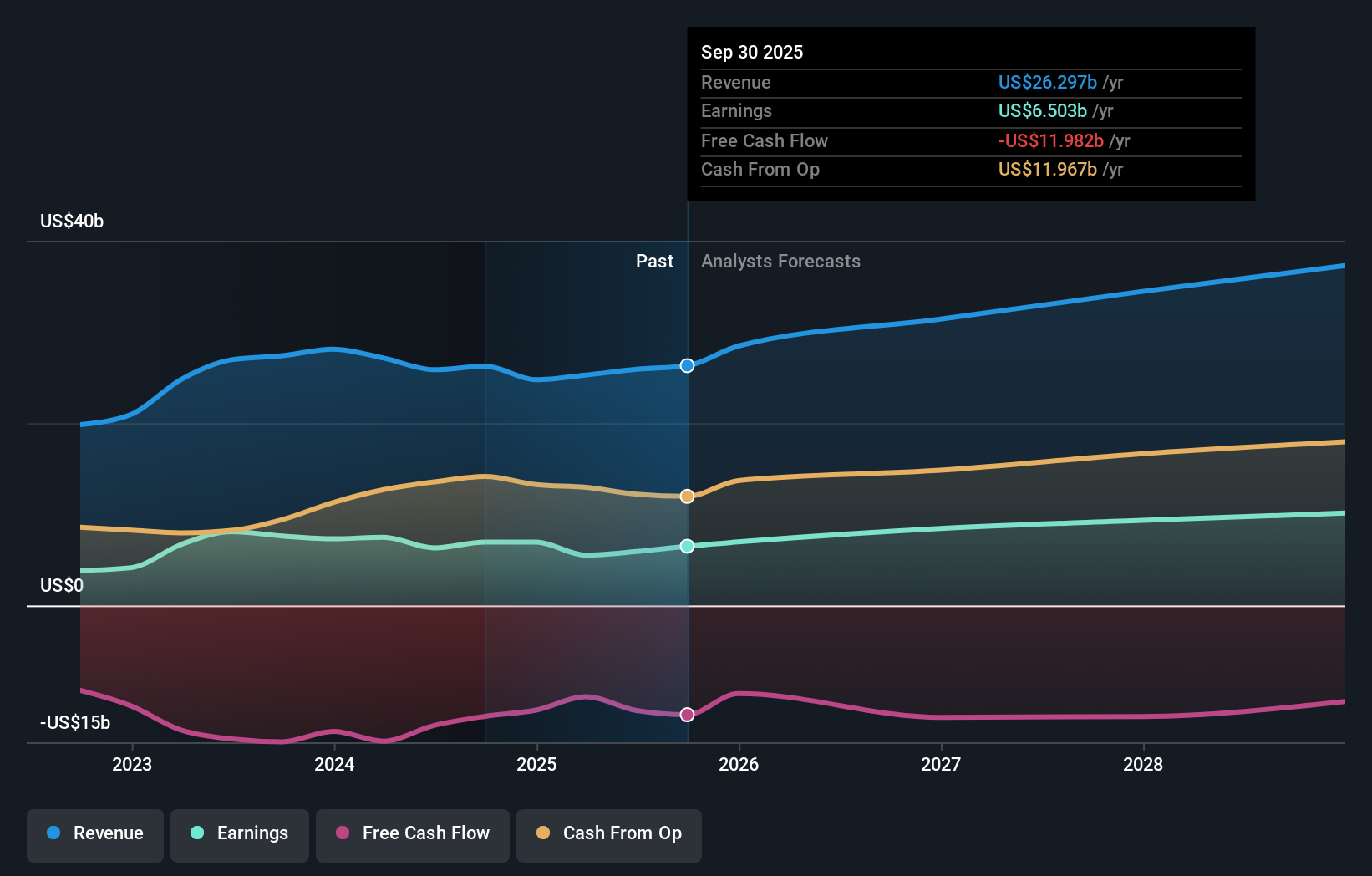Click the 2027 x-axis label
Image resolution: width=1372 pixels, height=876 pixels.
click(941, 764)
